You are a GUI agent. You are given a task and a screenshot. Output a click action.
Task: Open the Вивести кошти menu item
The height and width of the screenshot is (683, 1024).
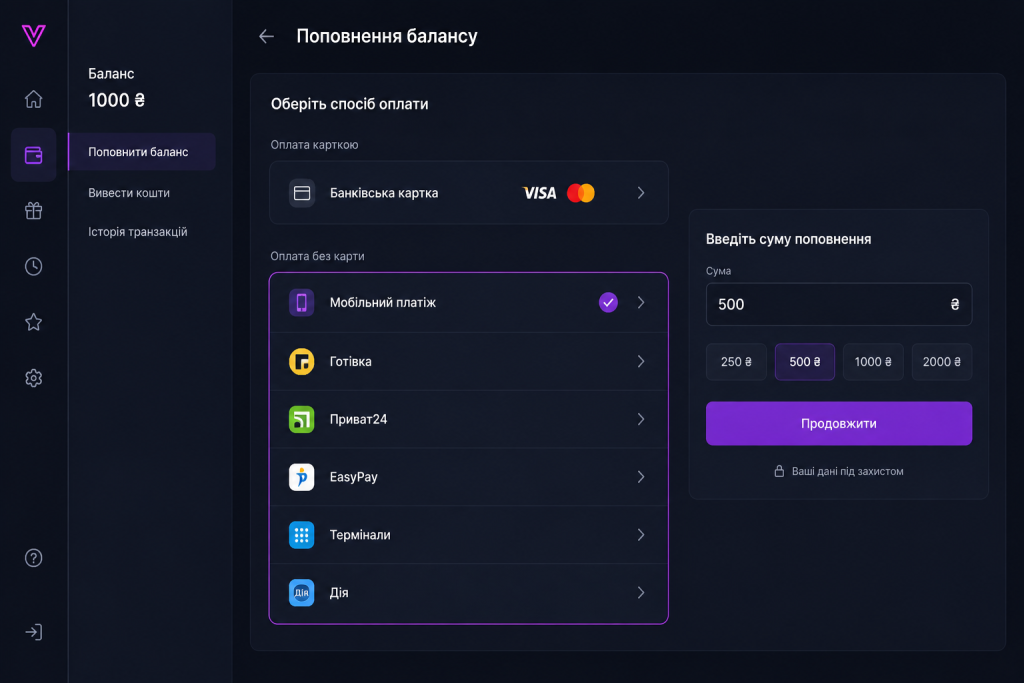click(x=129, y=193)
